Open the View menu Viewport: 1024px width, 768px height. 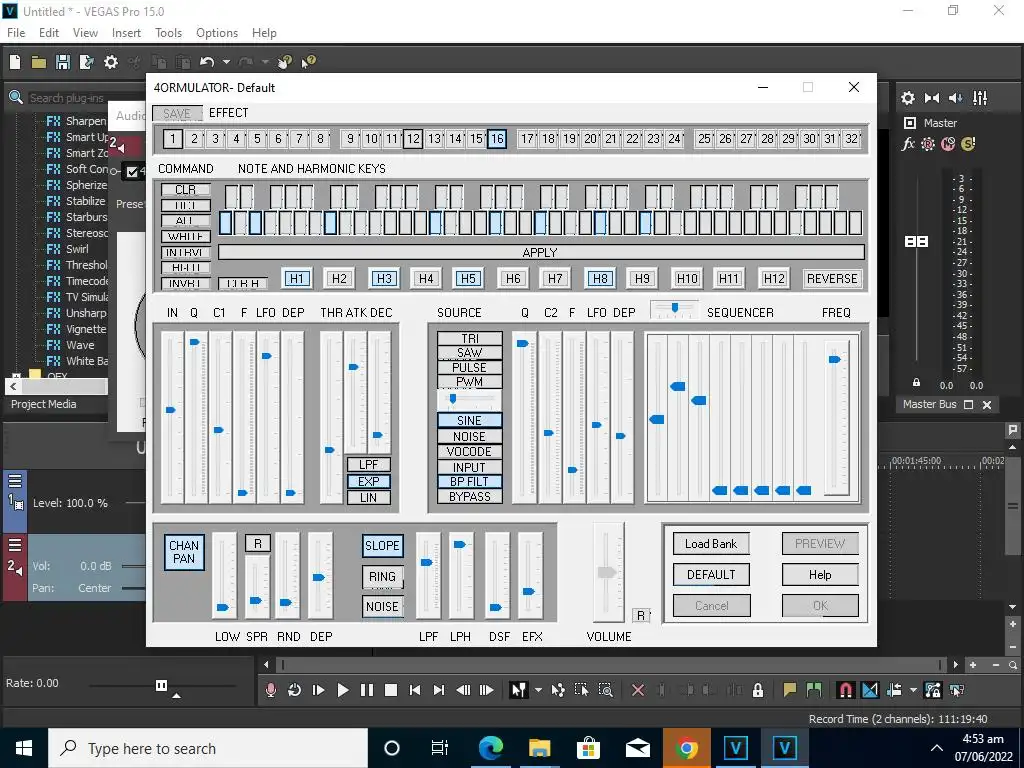85,33
